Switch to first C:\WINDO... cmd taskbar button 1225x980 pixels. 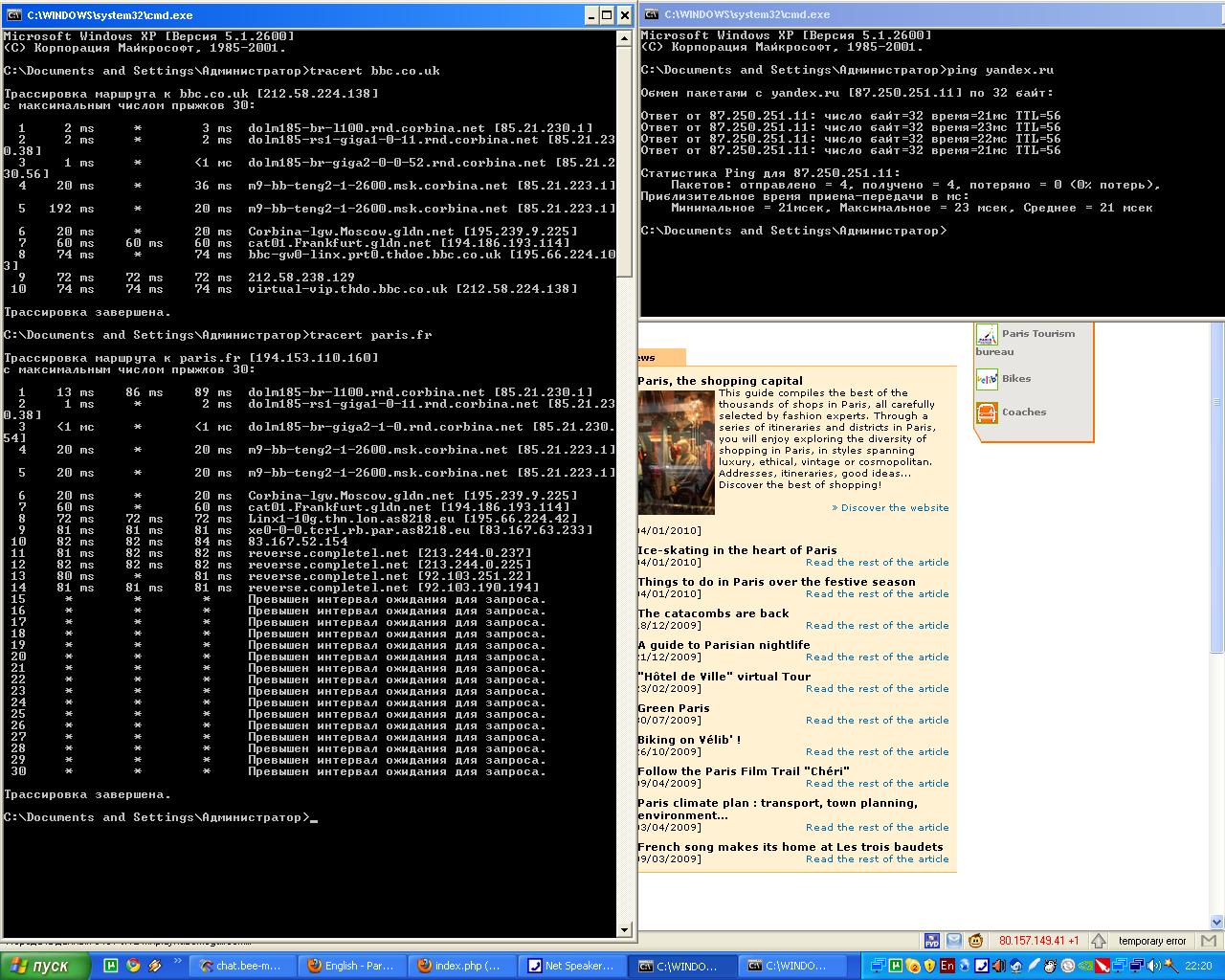pyautogui.click(x=682, y=966)
